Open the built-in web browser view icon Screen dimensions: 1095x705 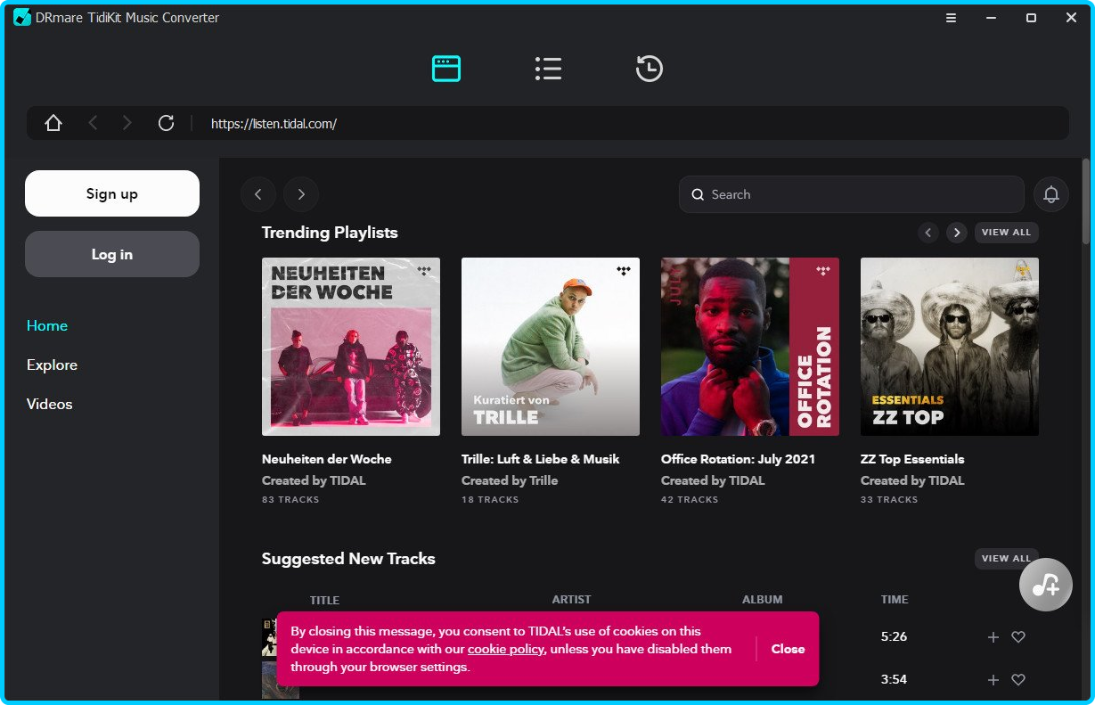tap(446, 68)
